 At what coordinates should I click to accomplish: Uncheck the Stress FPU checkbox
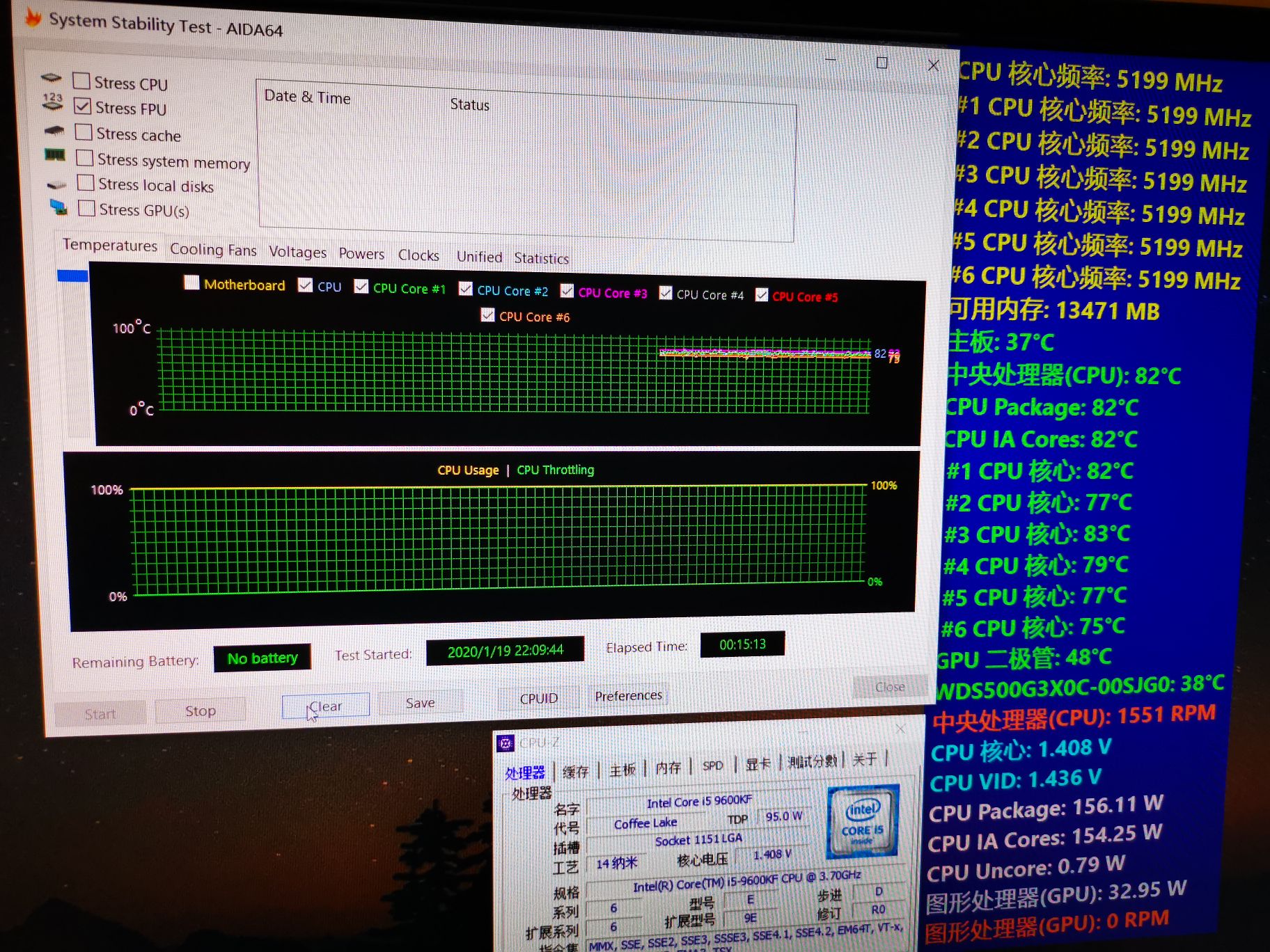coord(83,106)
